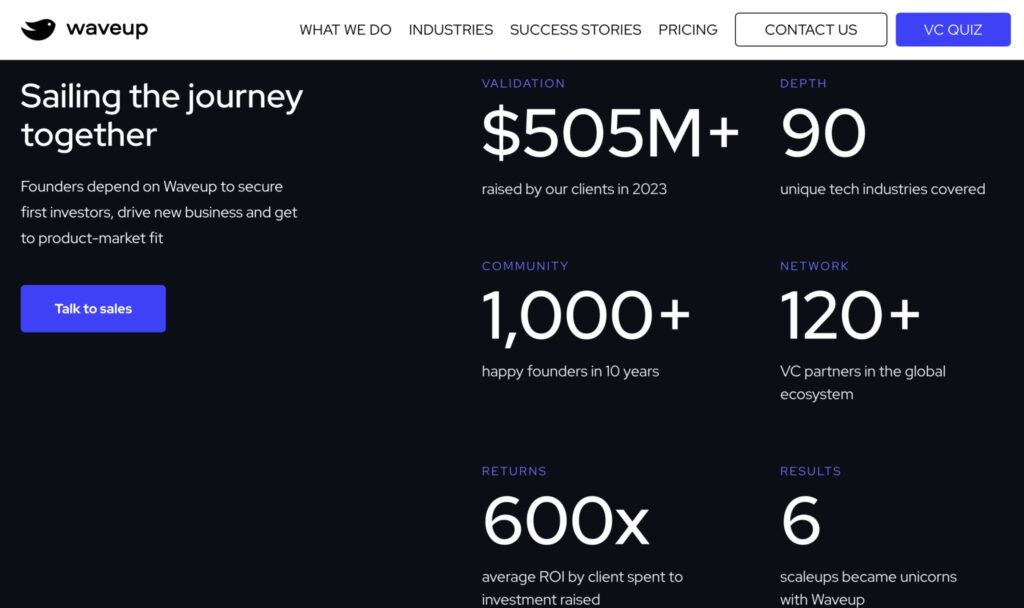Click the waveup brand name text
This screenshot has width=1024, height=608.
[107, 29]
